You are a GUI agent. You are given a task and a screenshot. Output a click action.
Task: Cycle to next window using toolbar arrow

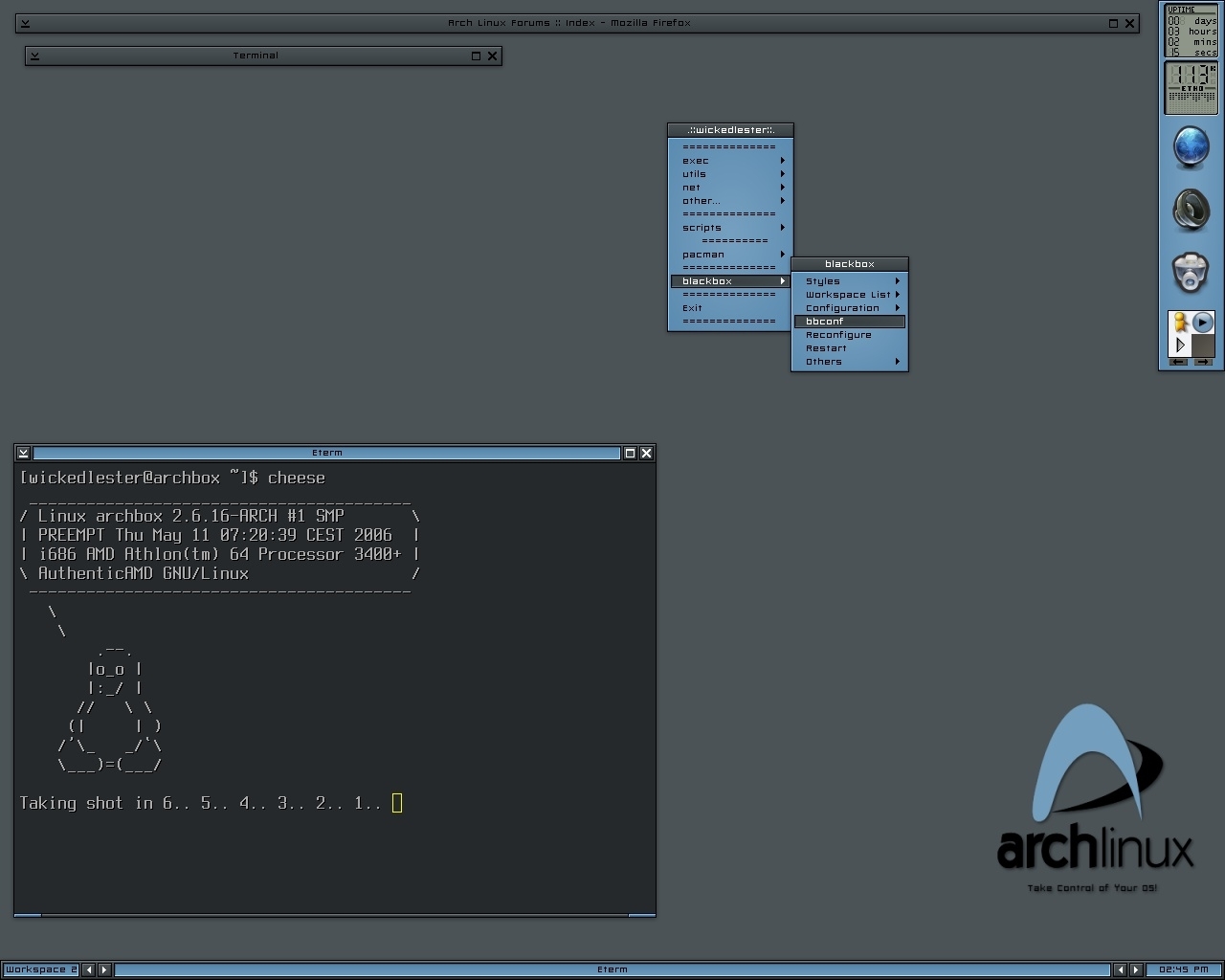(x=1136, y=969)
